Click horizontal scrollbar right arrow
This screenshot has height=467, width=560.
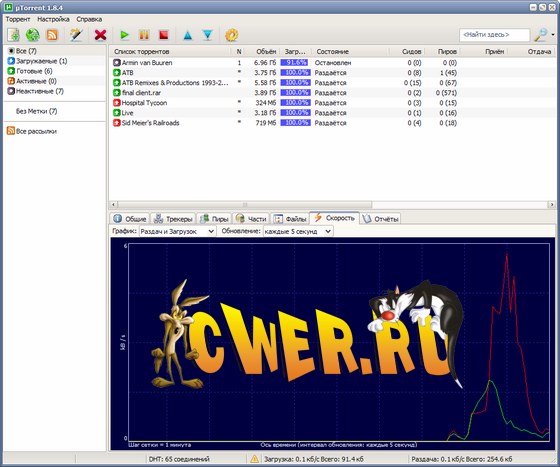pos(552,205)
